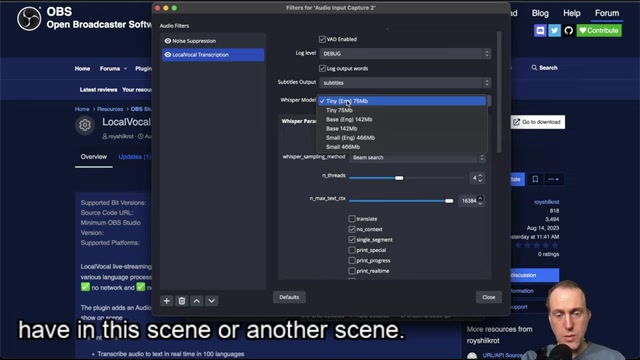
Task: Click the Defaults button
Action: (x=289, y=297)
